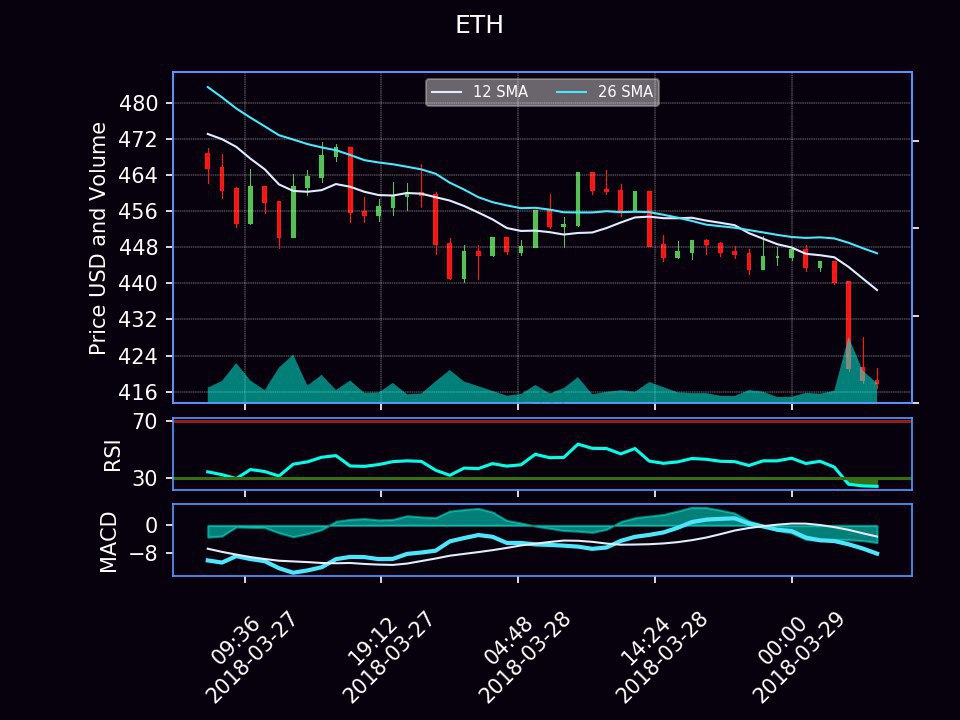
Task: Click the RSI 30 level tick label
Action: point(146,479)
